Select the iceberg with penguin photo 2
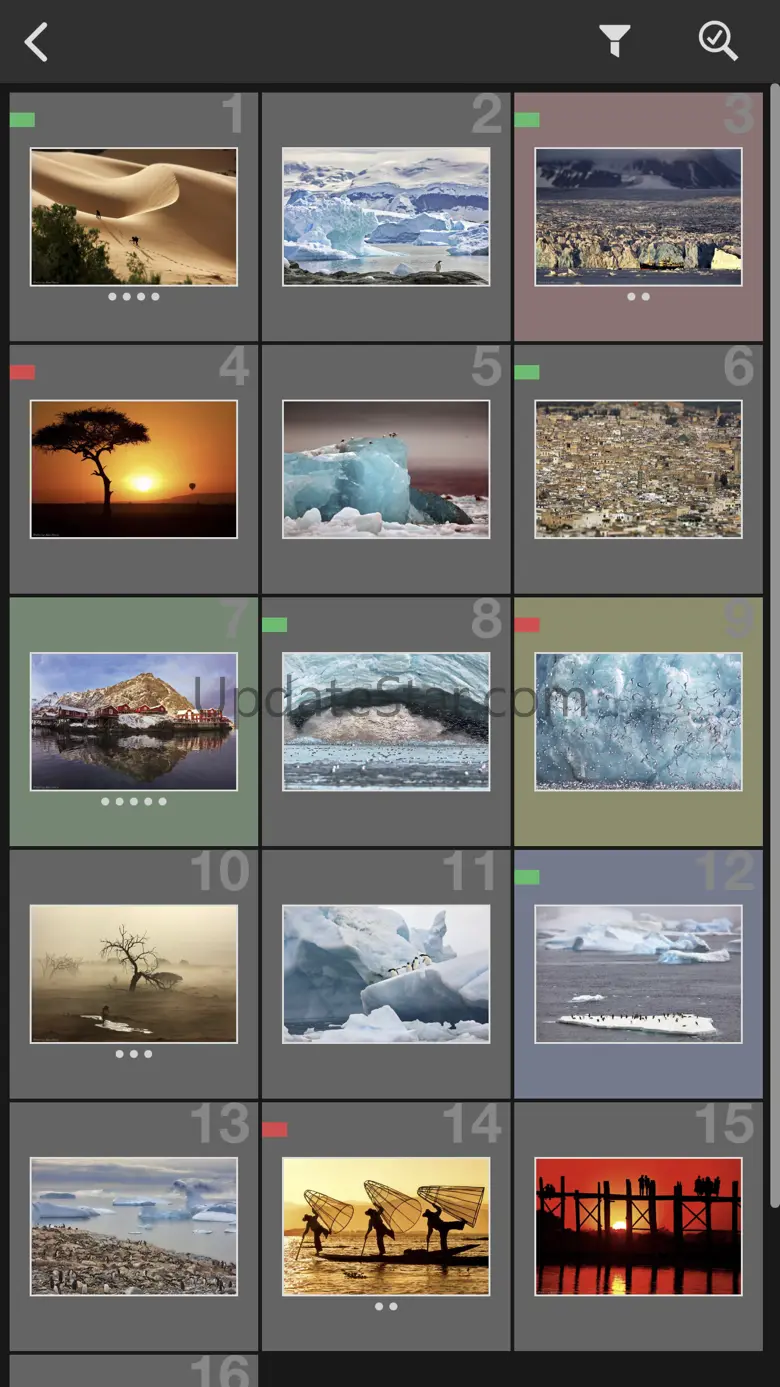Screen dimensions: 780x1387 [386, 217]
